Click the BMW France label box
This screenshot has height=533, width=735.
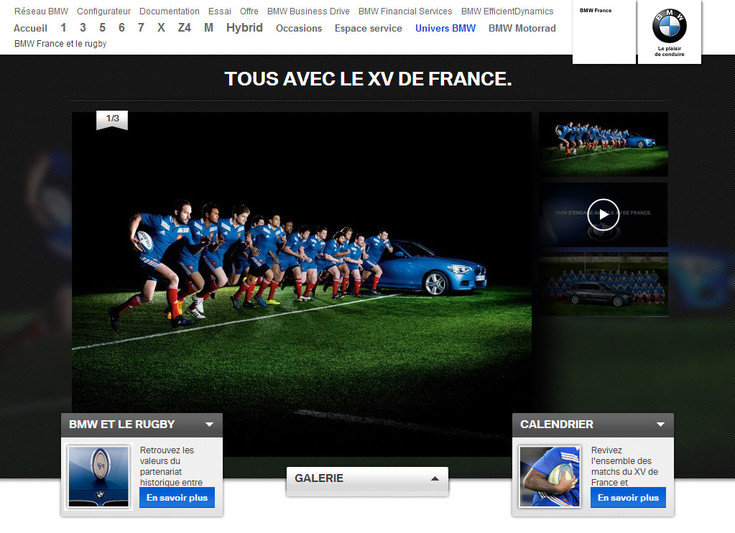(604, 32)
